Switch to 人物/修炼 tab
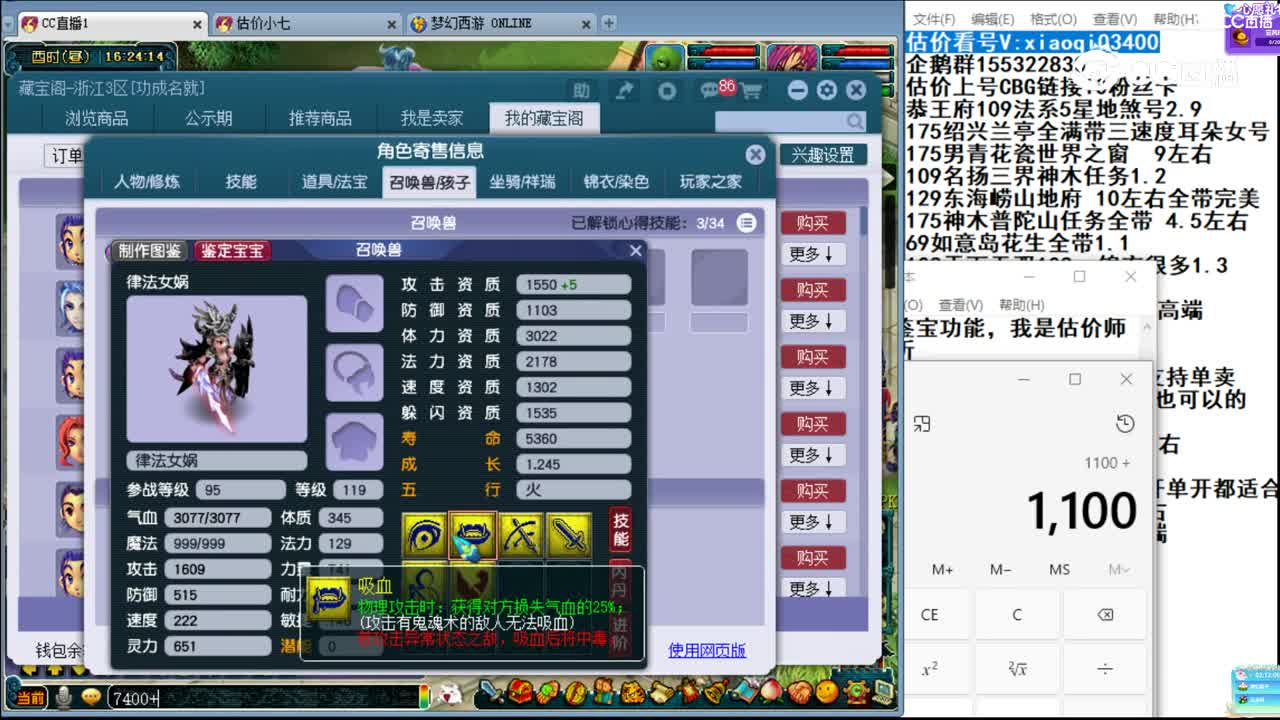The image size is (1280, 720). pyautogui.click(x=147, y=182)
